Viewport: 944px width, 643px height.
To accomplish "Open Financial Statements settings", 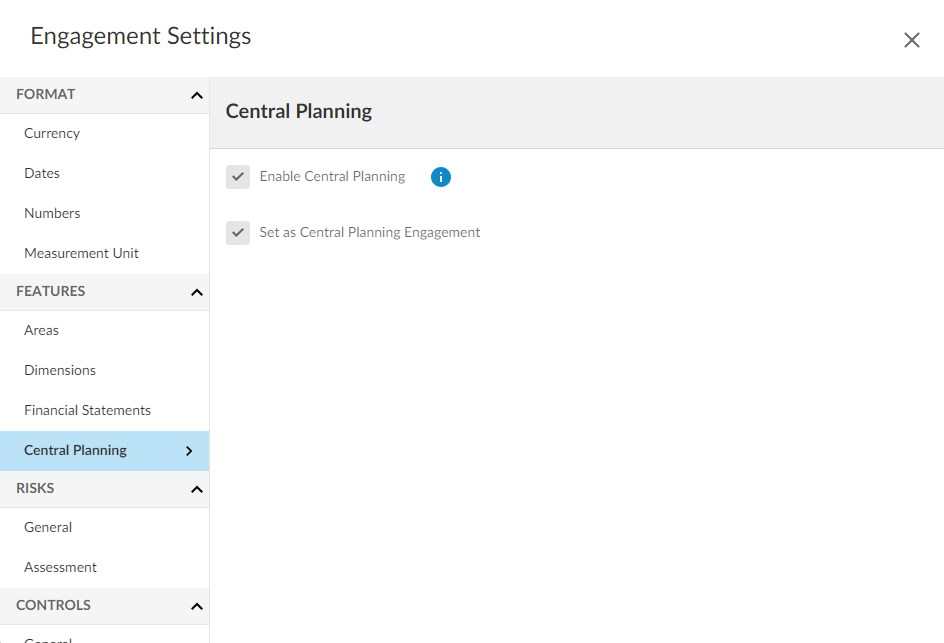I will point(87,410).
